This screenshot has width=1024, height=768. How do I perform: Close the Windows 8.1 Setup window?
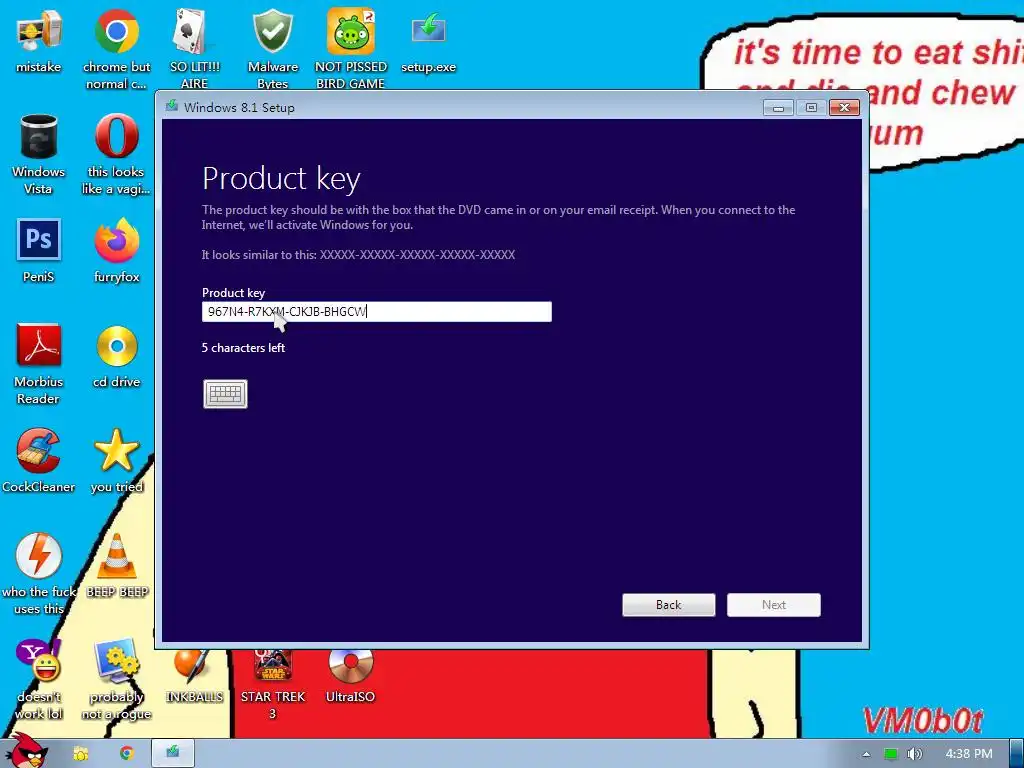click(844, 108)
